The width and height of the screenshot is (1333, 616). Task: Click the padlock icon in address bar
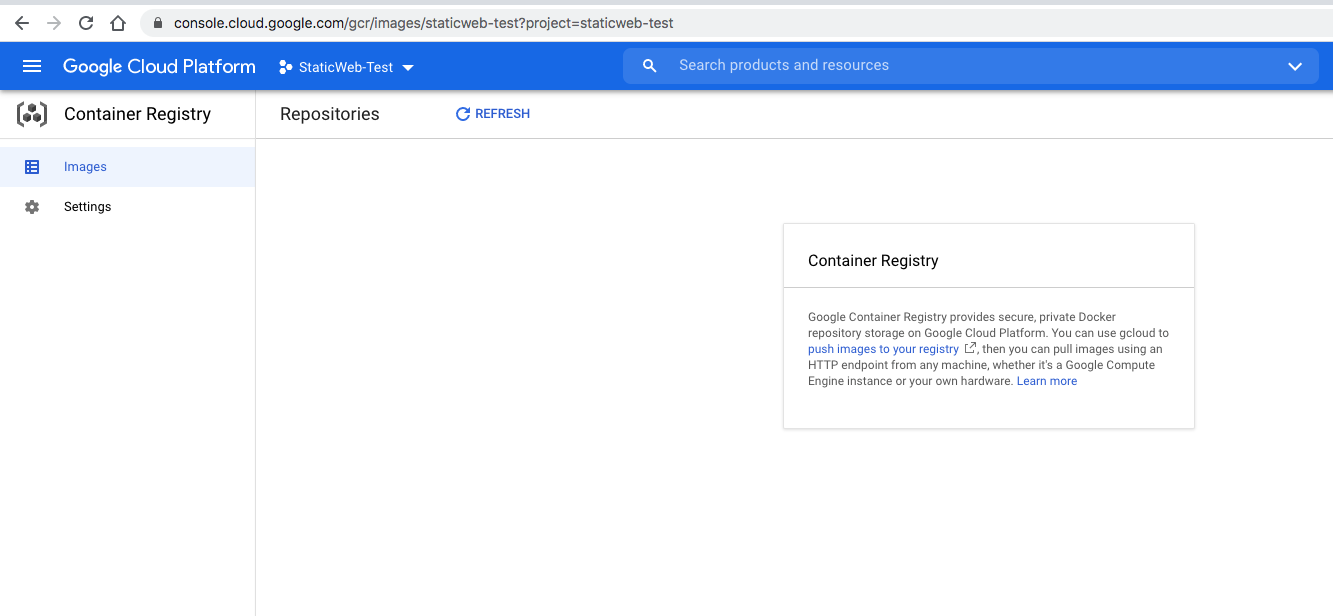(x=156, y=22)
